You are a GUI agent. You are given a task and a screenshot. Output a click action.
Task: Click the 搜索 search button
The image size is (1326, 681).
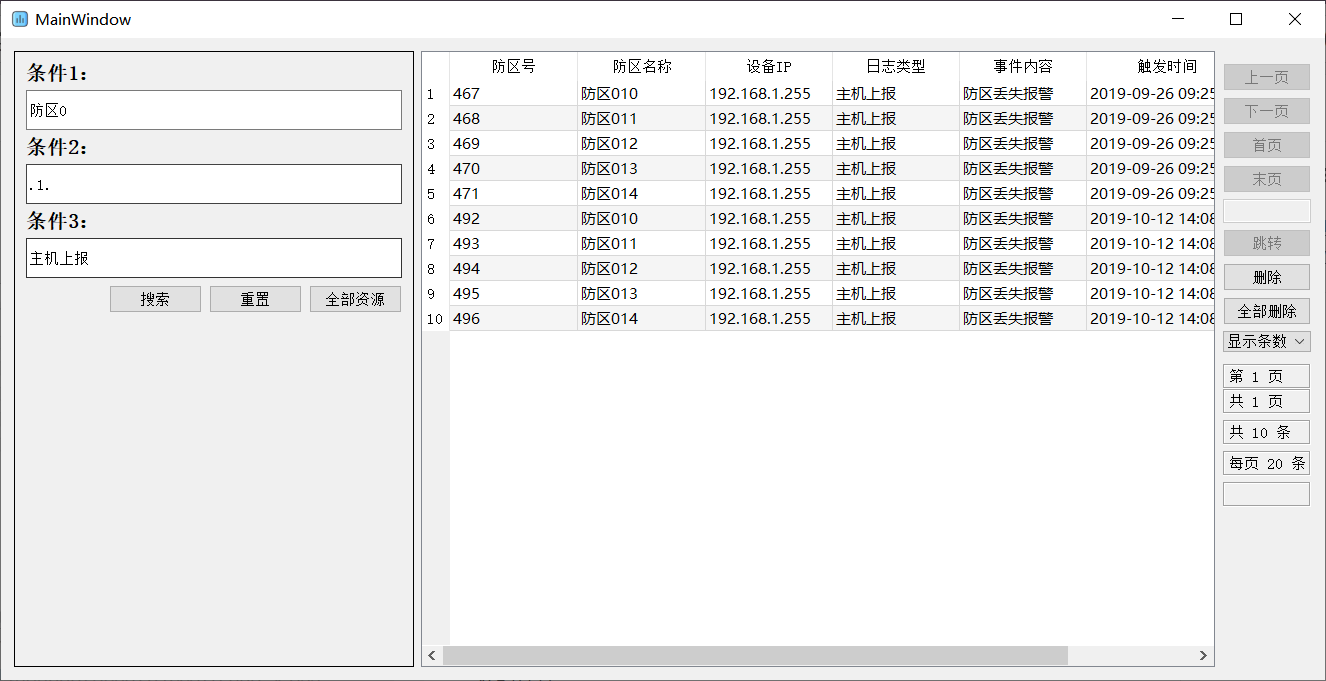(155, 298)
